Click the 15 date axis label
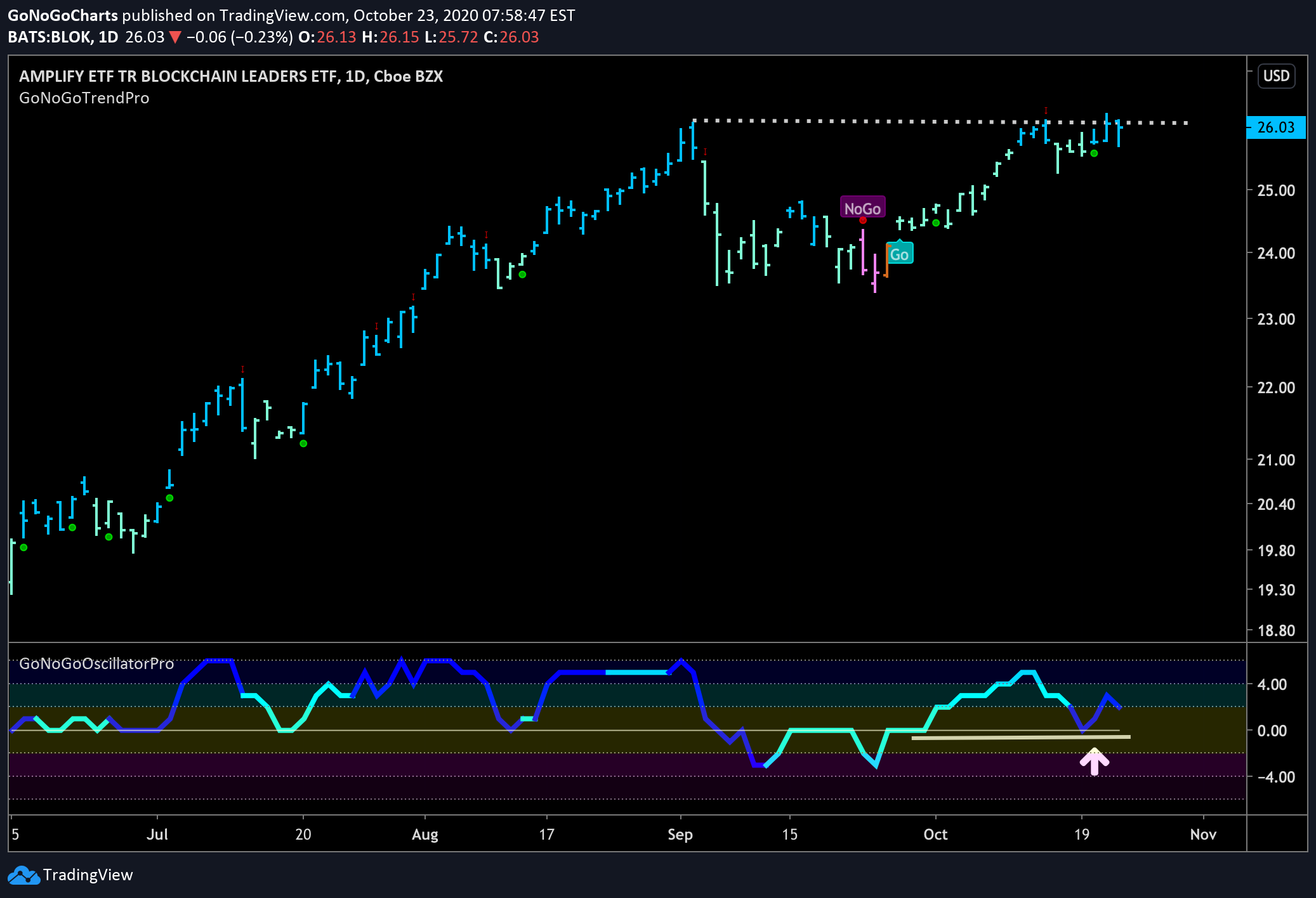1316x898 pixels. (789, 834)
